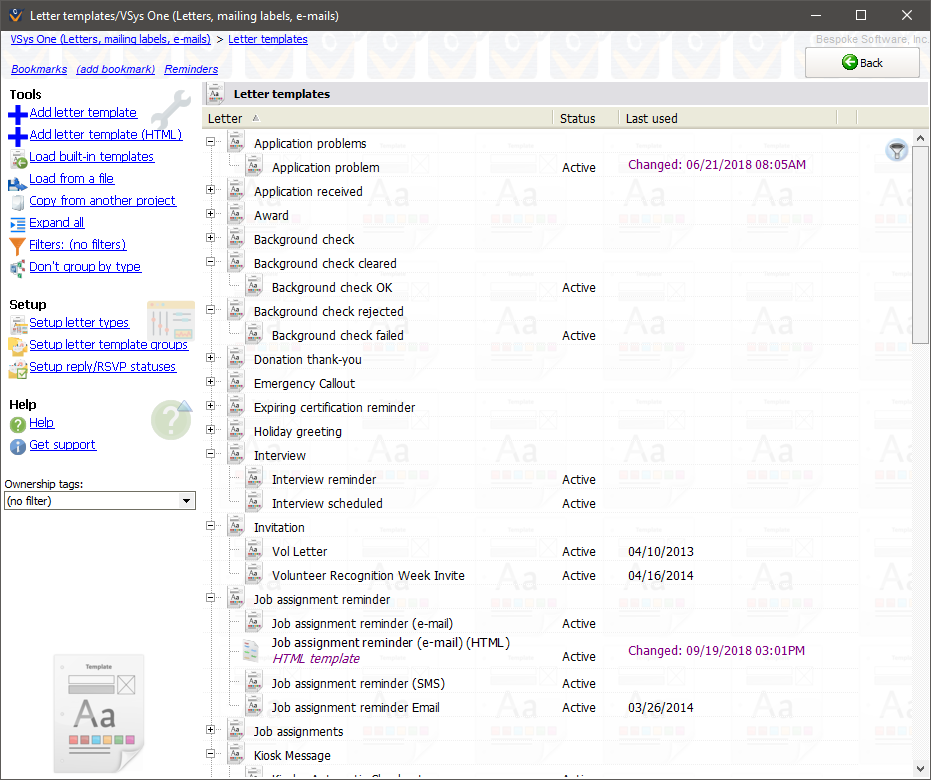Click the Expand all list icon
The height and width of the screenshot is (780, 931).
pos(17,222)
